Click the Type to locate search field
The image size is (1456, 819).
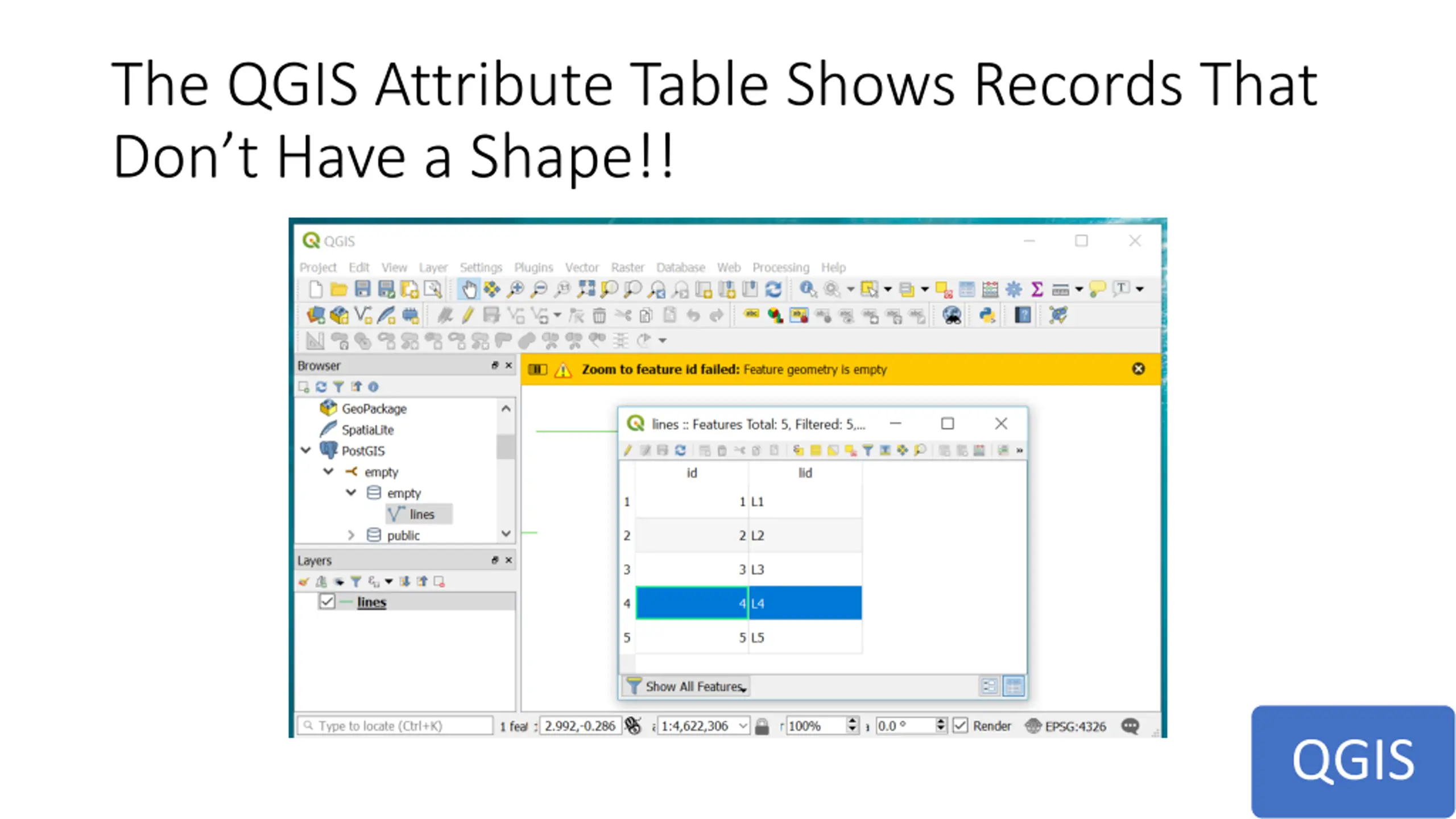tap(395, 726)
